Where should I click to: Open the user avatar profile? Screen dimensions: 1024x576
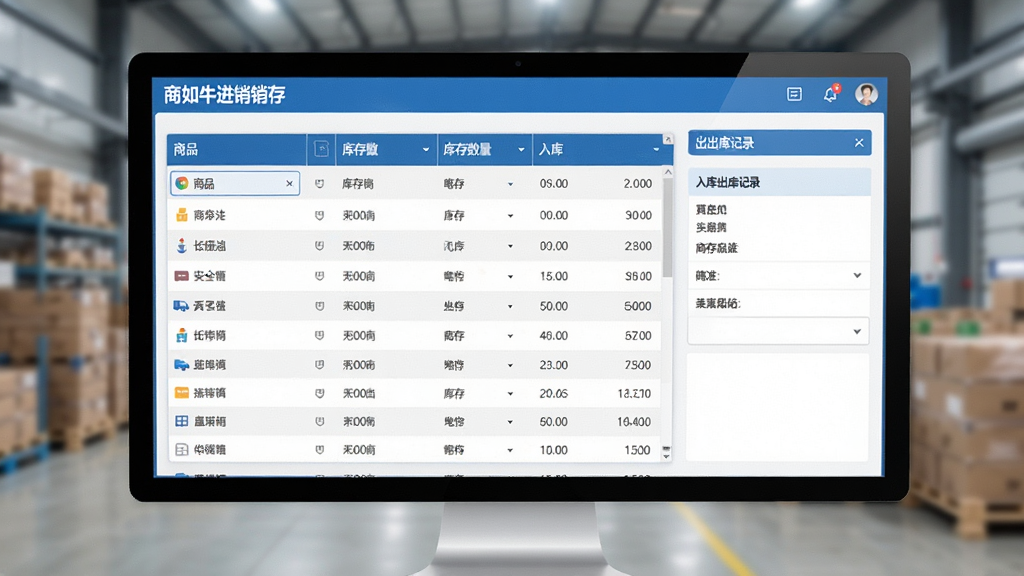coord(867,95)
